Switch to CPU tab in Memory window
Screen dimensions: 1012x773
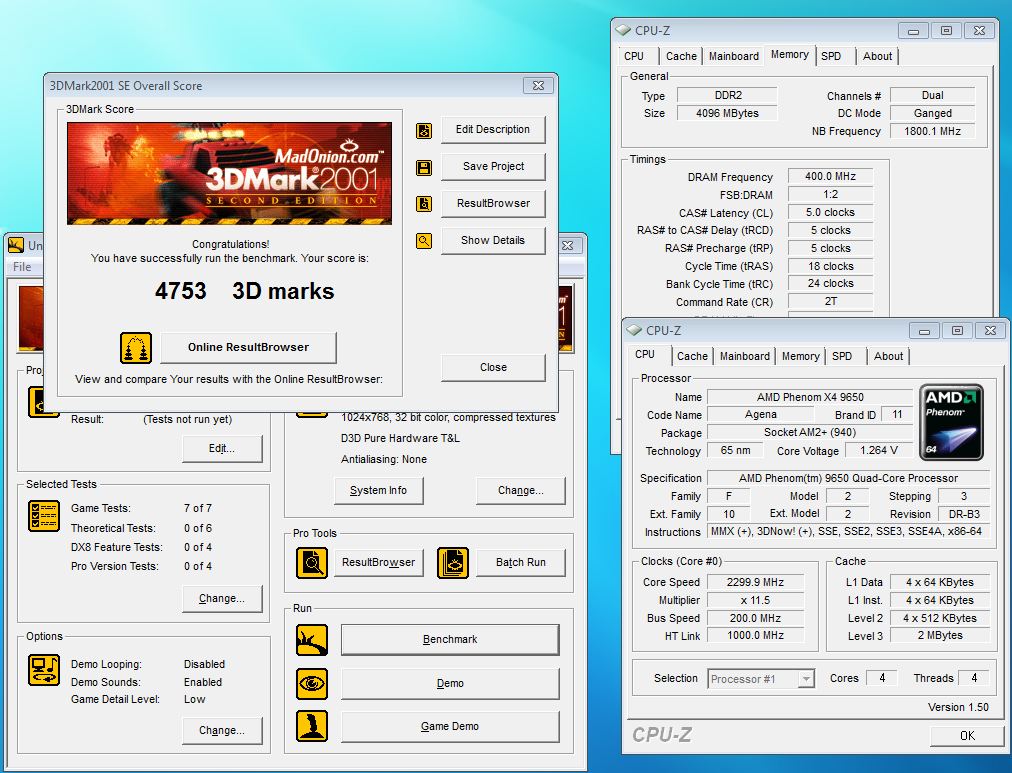coord(634,56)
